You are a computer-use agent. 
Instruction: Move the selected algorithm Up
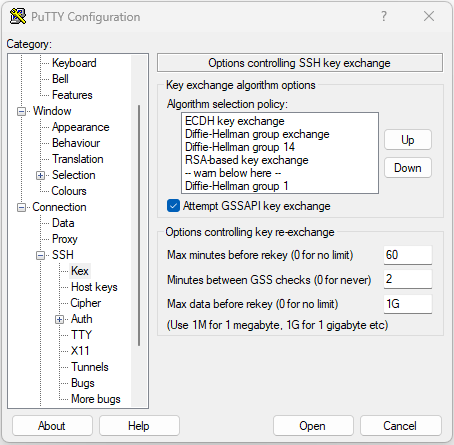point(408,140)
